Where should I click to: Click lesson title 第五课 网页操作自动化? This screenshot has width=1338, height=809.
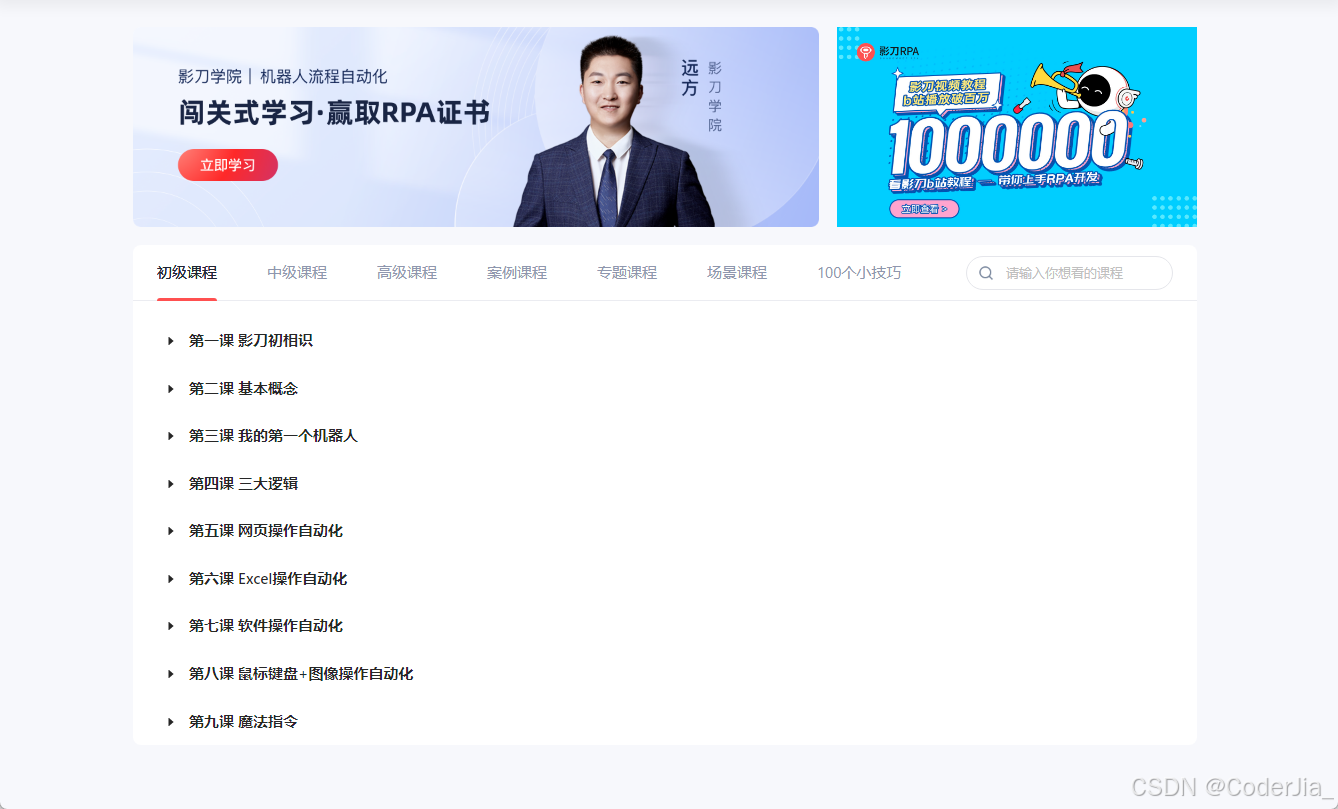point(266,531)
